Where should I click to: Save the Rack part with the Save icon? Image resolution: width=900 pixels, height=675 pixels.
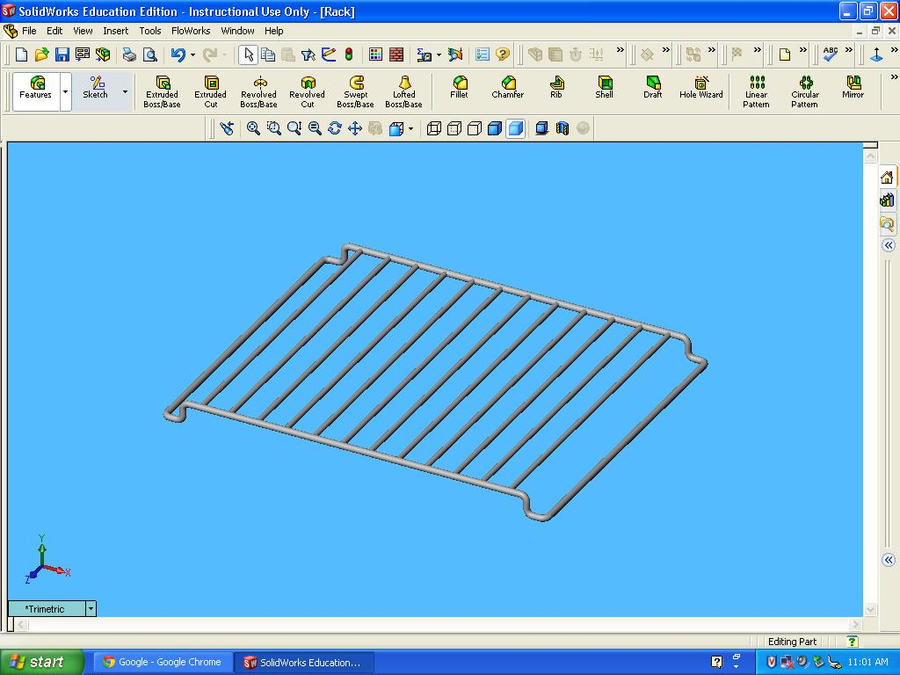pyautogui.click(x=62, y=55)
